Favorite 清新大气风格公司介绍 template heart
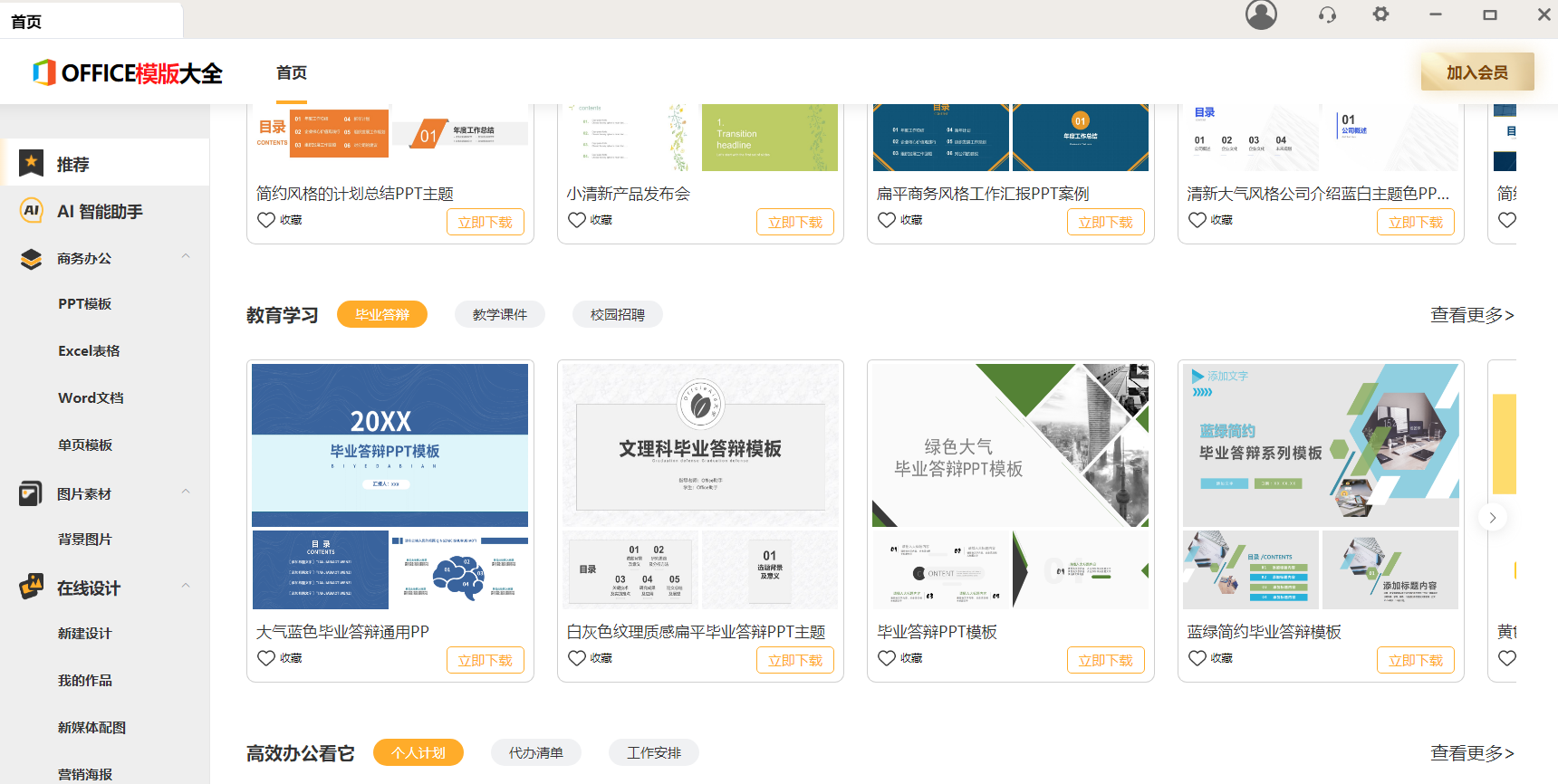The width and height of the screenshot is (1558, 784). [x=1197, y=220]
